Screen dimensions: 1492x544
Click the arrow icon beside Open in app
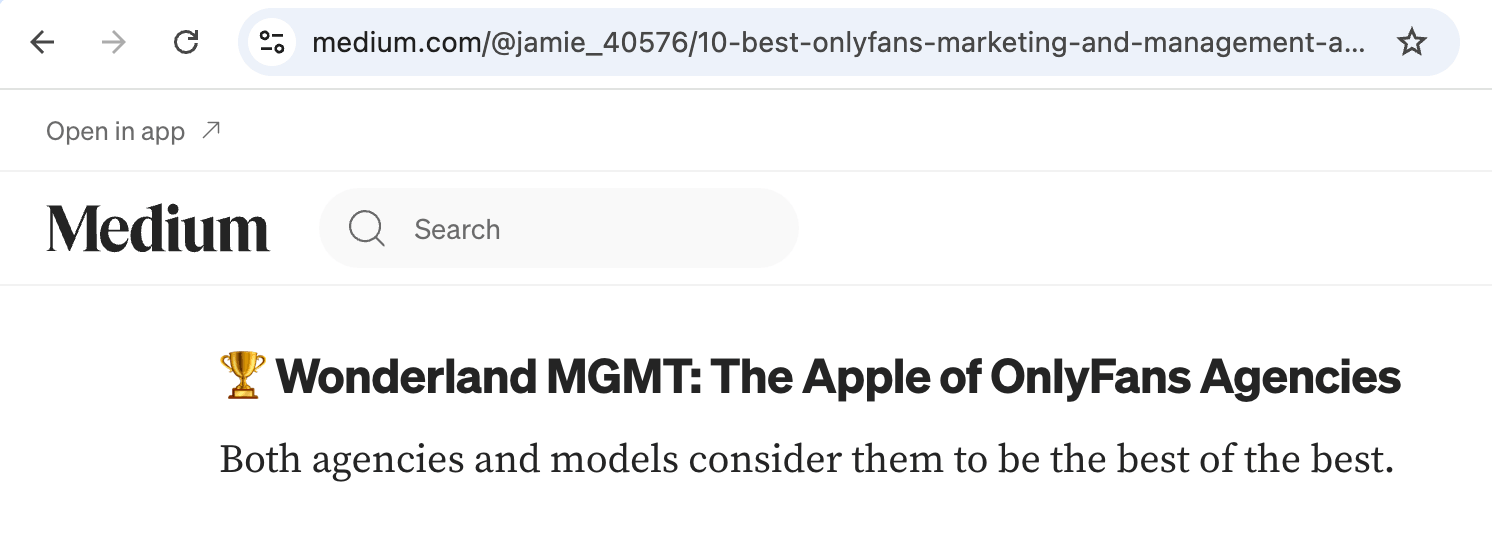211,130
